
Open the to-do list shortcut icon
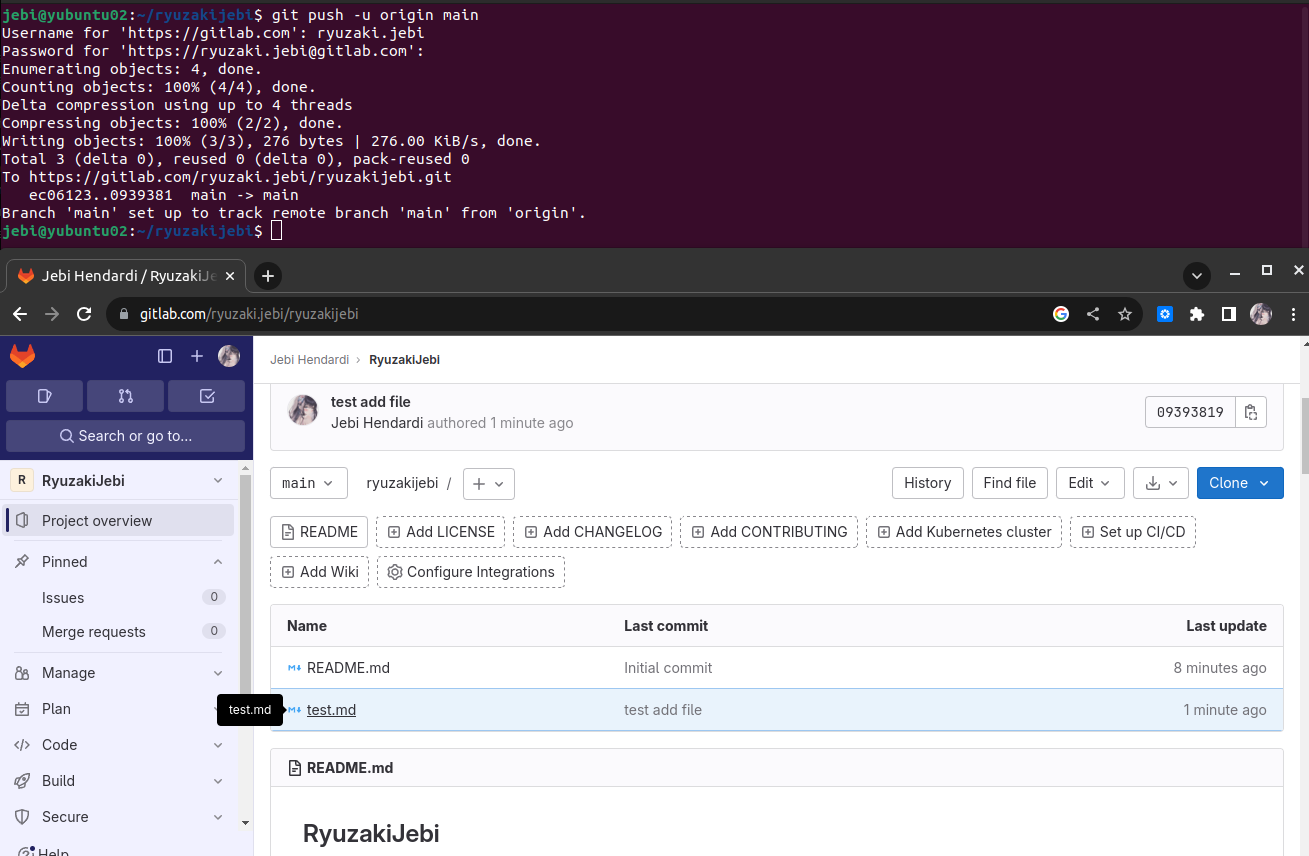pyautogui.click(x=206, y=396)
